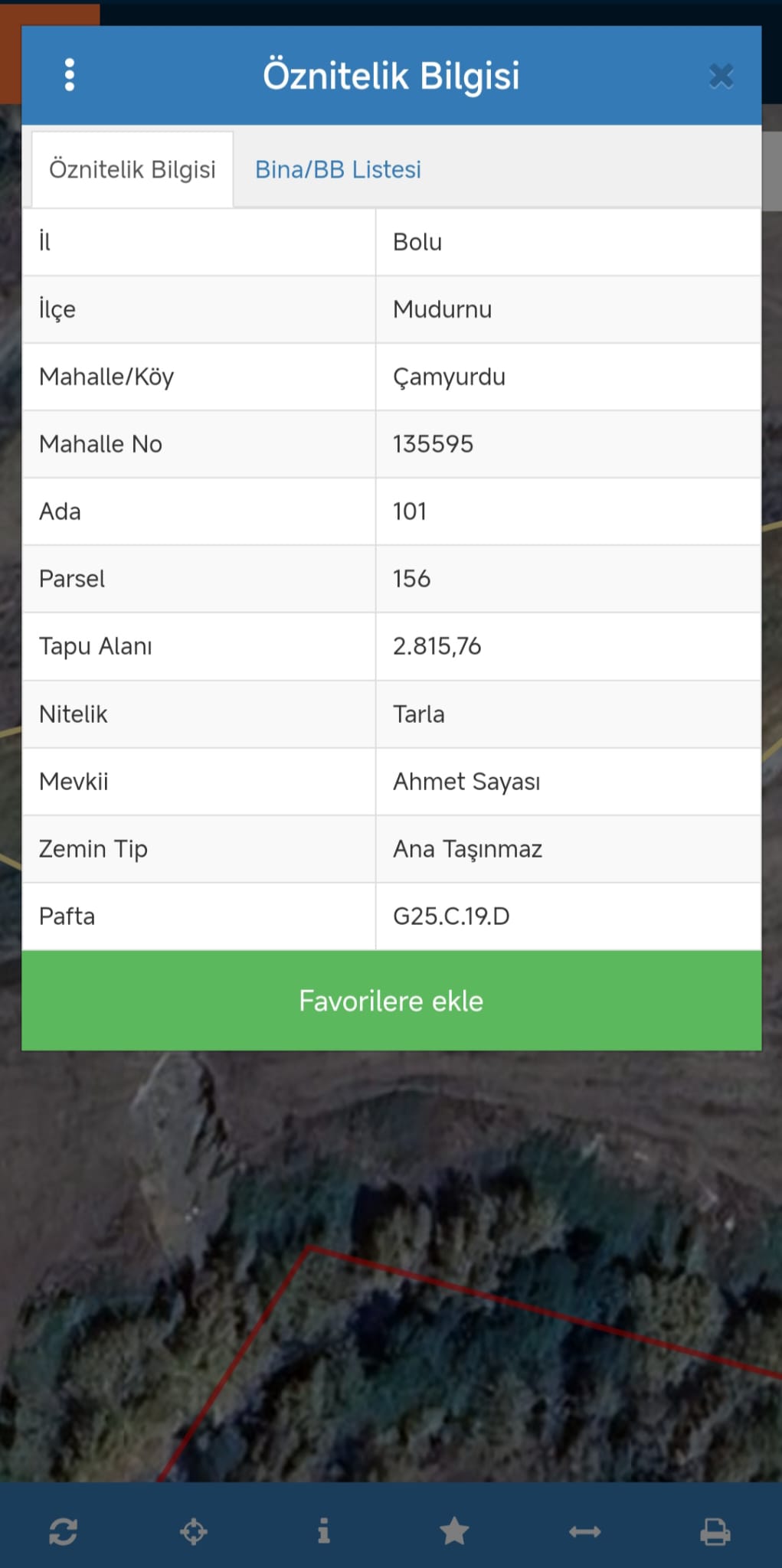Screen dimensions: 782x1568
Task: Click the Pafta value G25.C.19.D
Action: click(451, 916)
